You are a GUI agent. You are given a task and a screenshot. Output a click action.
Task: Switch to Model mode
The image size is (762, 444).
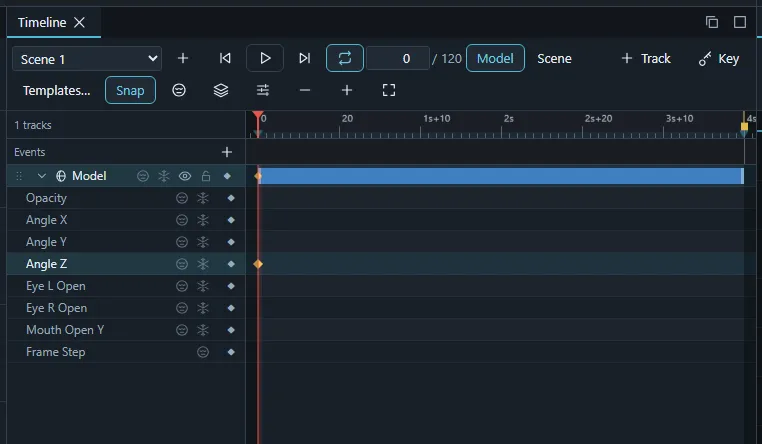point(495,58)
